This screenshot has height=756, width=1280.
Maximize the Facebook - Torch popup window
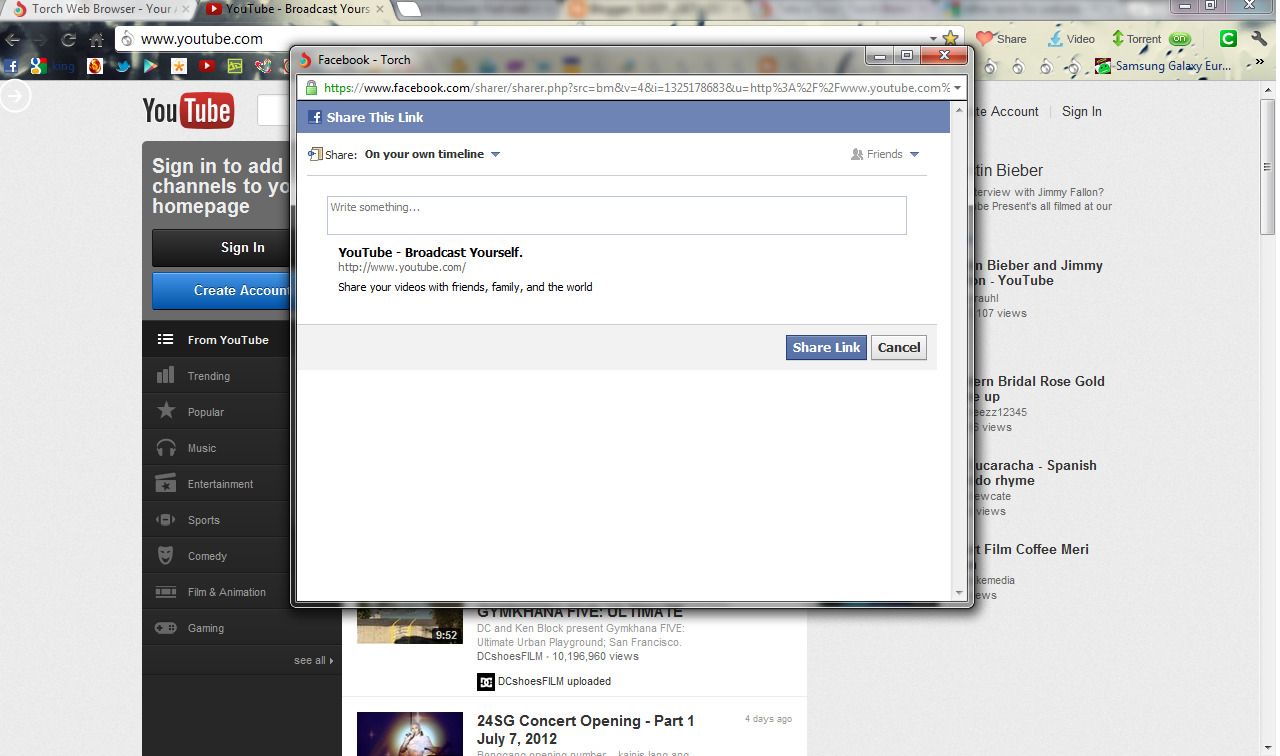click(907, 56)
